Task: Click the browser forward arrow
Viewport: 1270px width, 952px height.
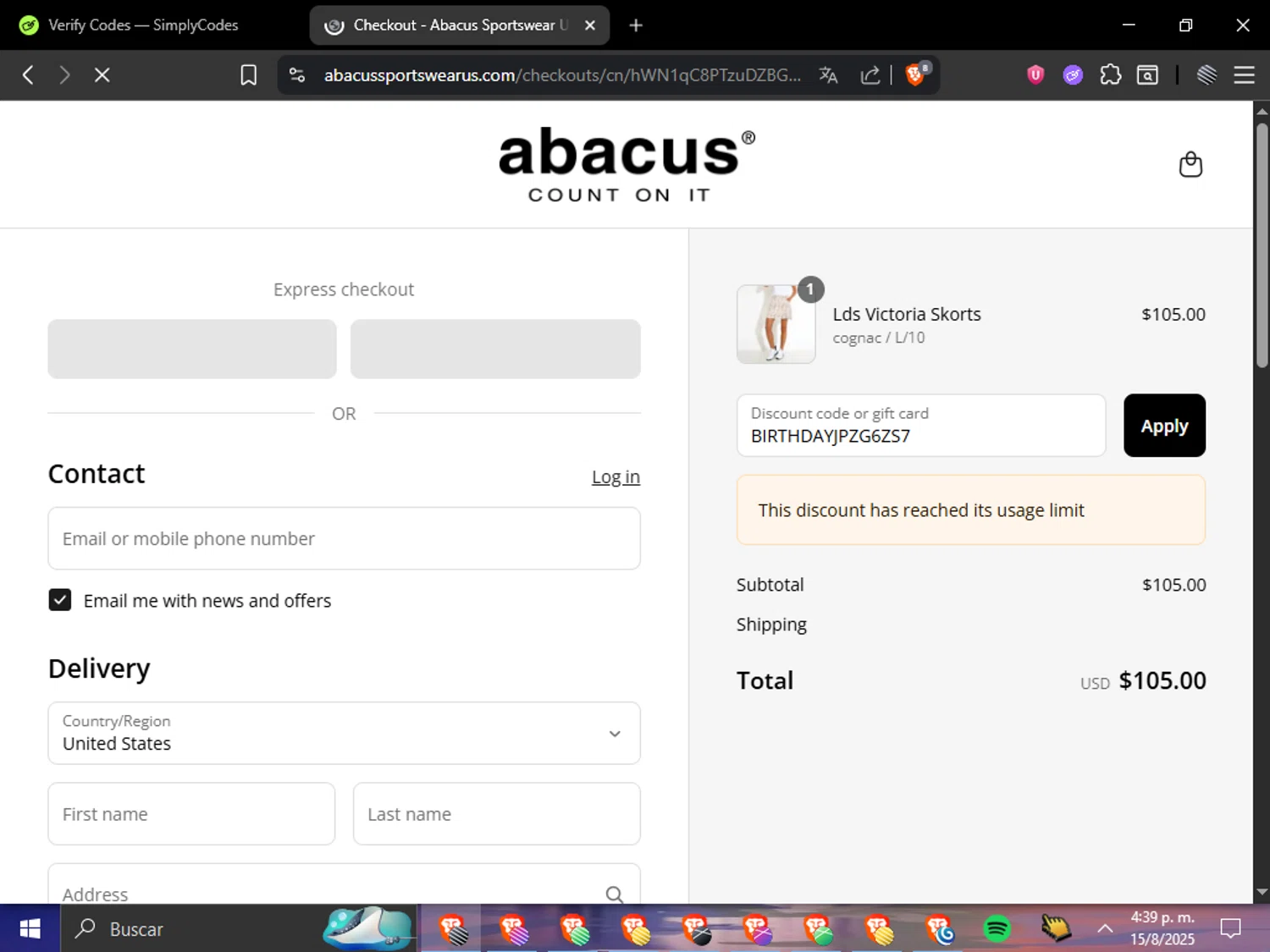Action: pos(64,75)
